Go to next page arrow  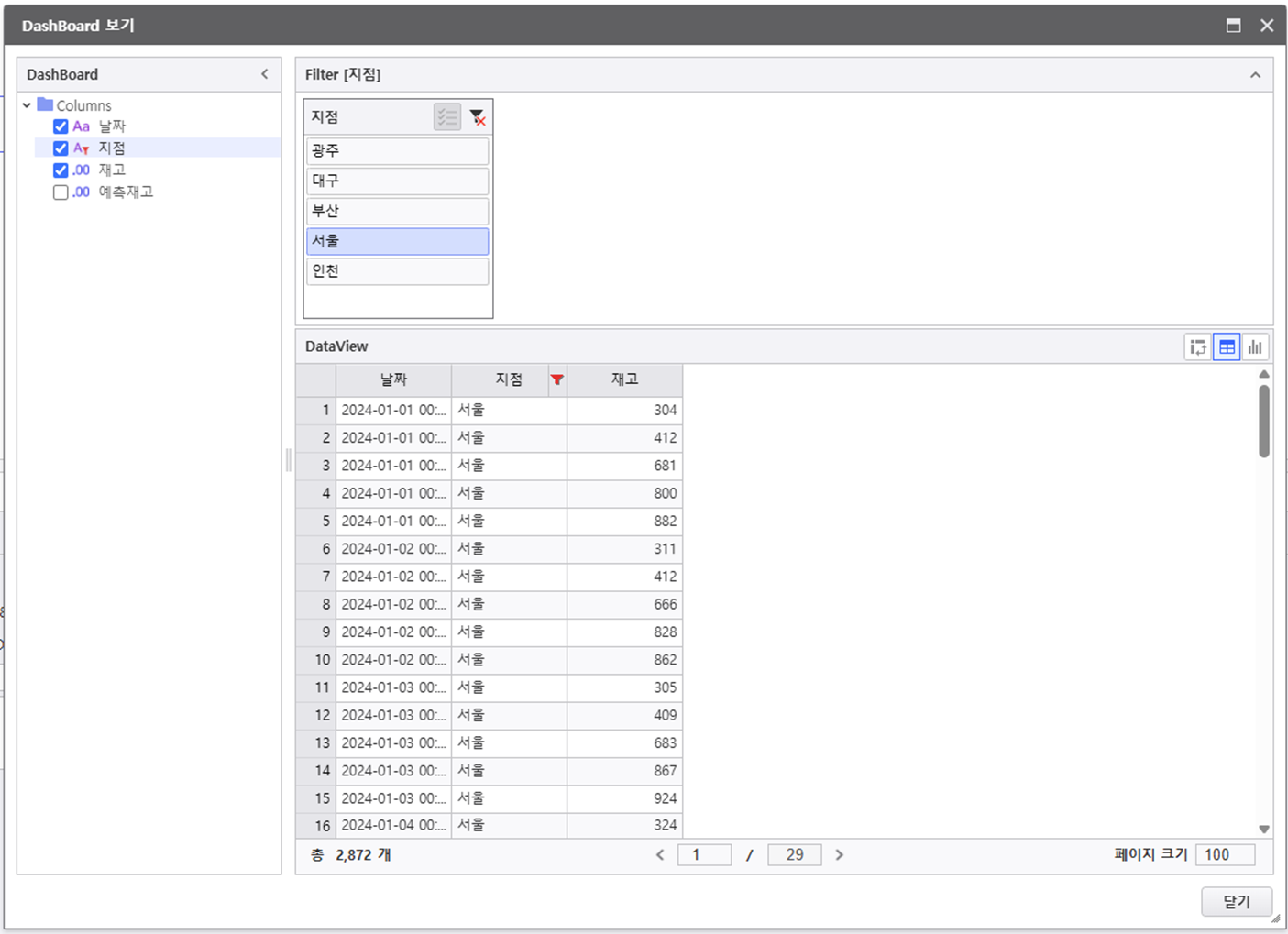pos(839,855)
